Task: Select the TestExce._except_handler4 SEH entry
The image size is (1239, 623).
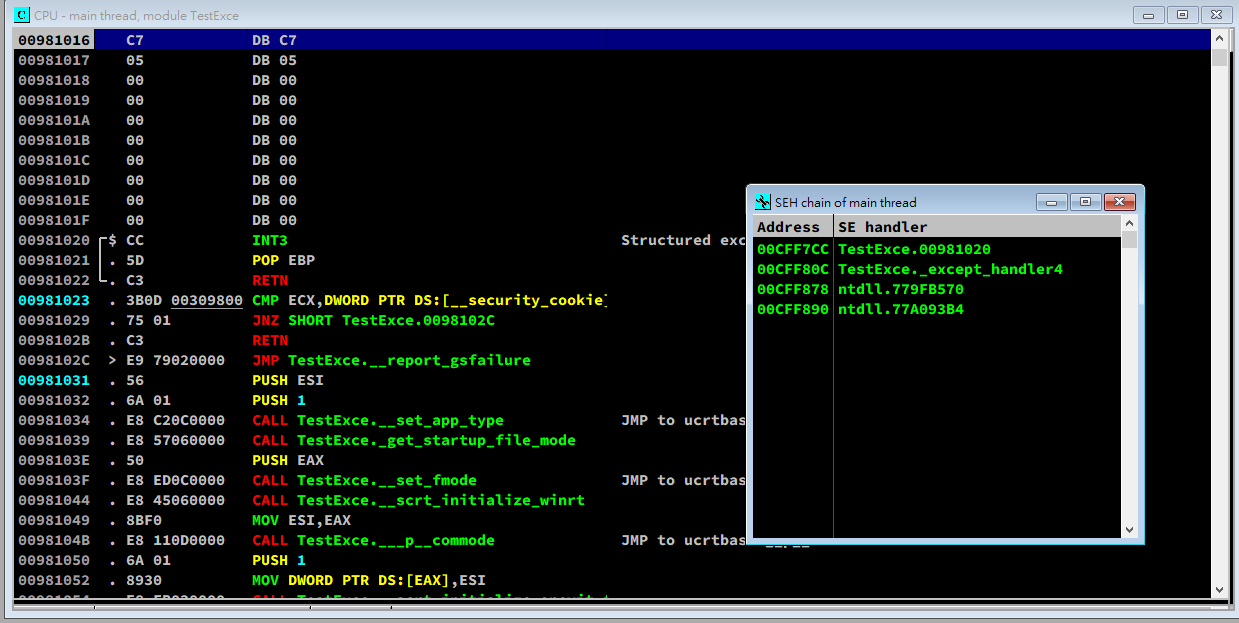Action: point(950,269)
